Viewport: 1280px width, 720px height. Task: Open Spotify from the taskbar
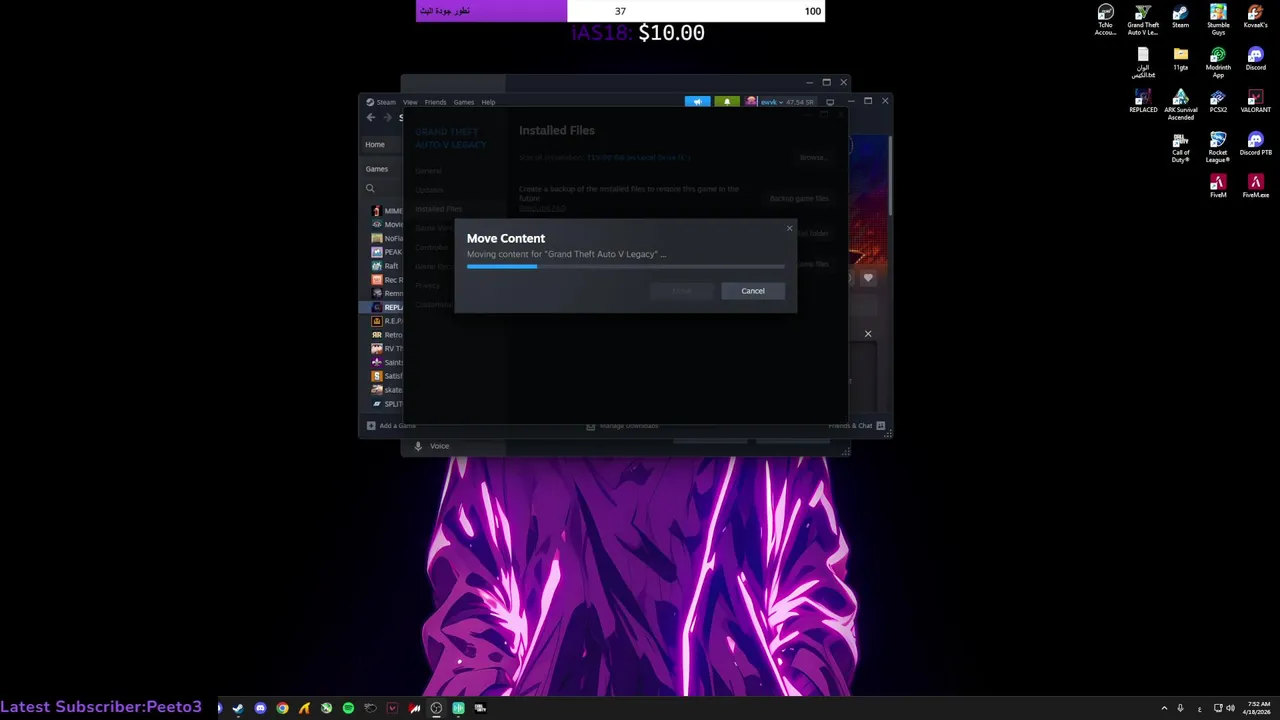pos(348,708)
